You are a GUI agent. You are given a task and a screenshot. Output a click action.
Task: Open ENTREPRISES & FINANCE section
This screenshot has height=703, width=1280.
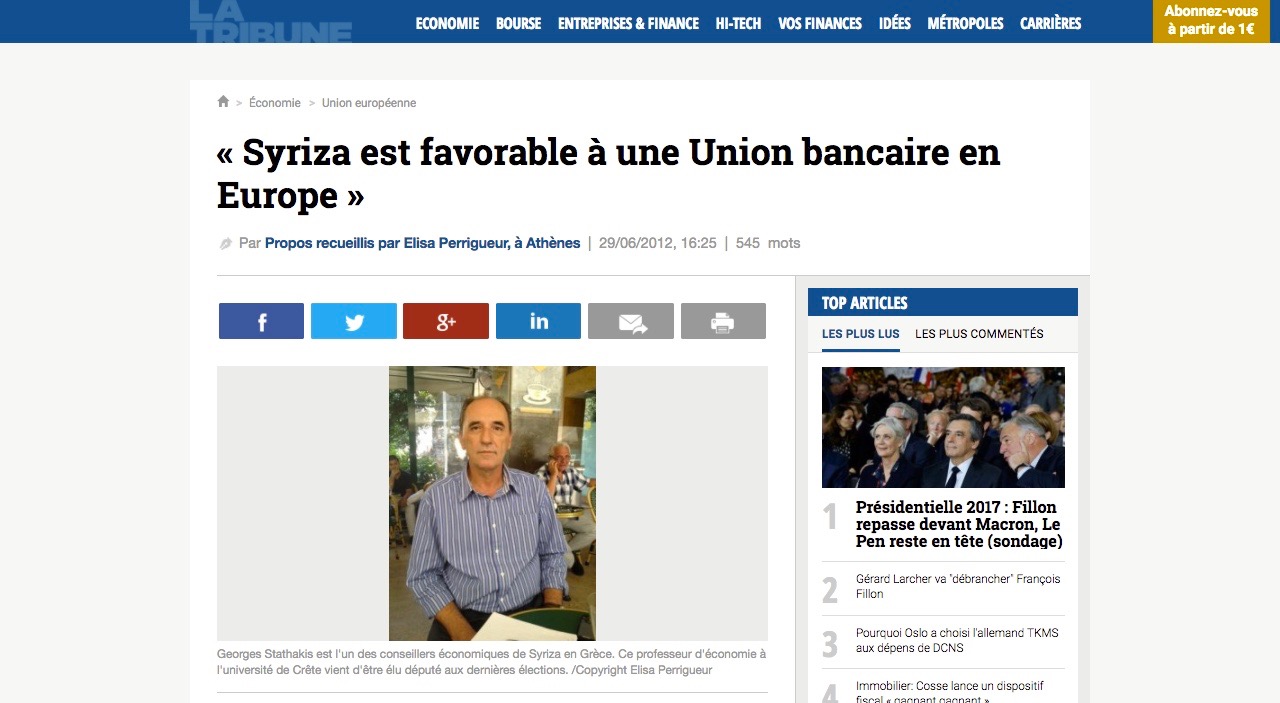pos(628,23)
